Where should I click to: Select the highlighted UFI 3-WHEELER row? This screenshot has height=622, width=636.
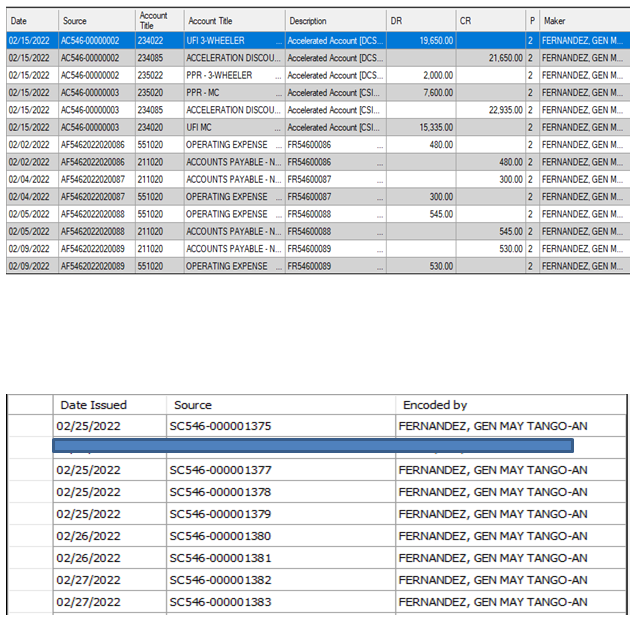(318, 41)
